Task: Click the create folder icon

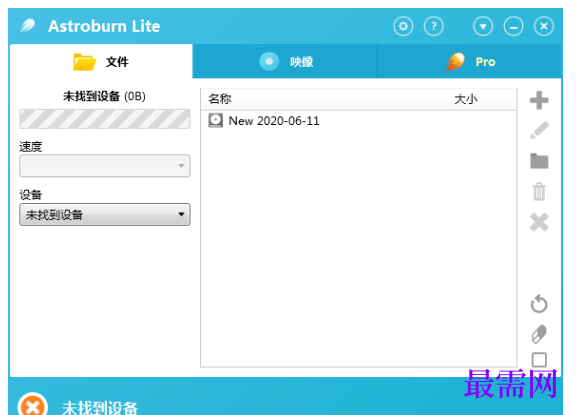Action: [x=539, y=161]
